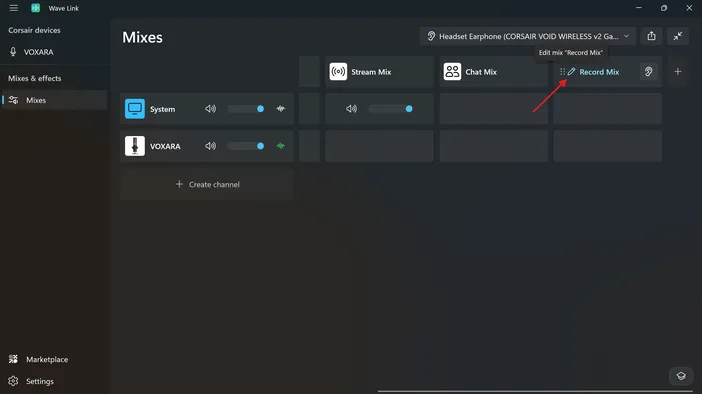The width and height of the screenshot is (702, 394).
Task: Toggle monitoring ear icon on Record Mix
Action: 648,72
